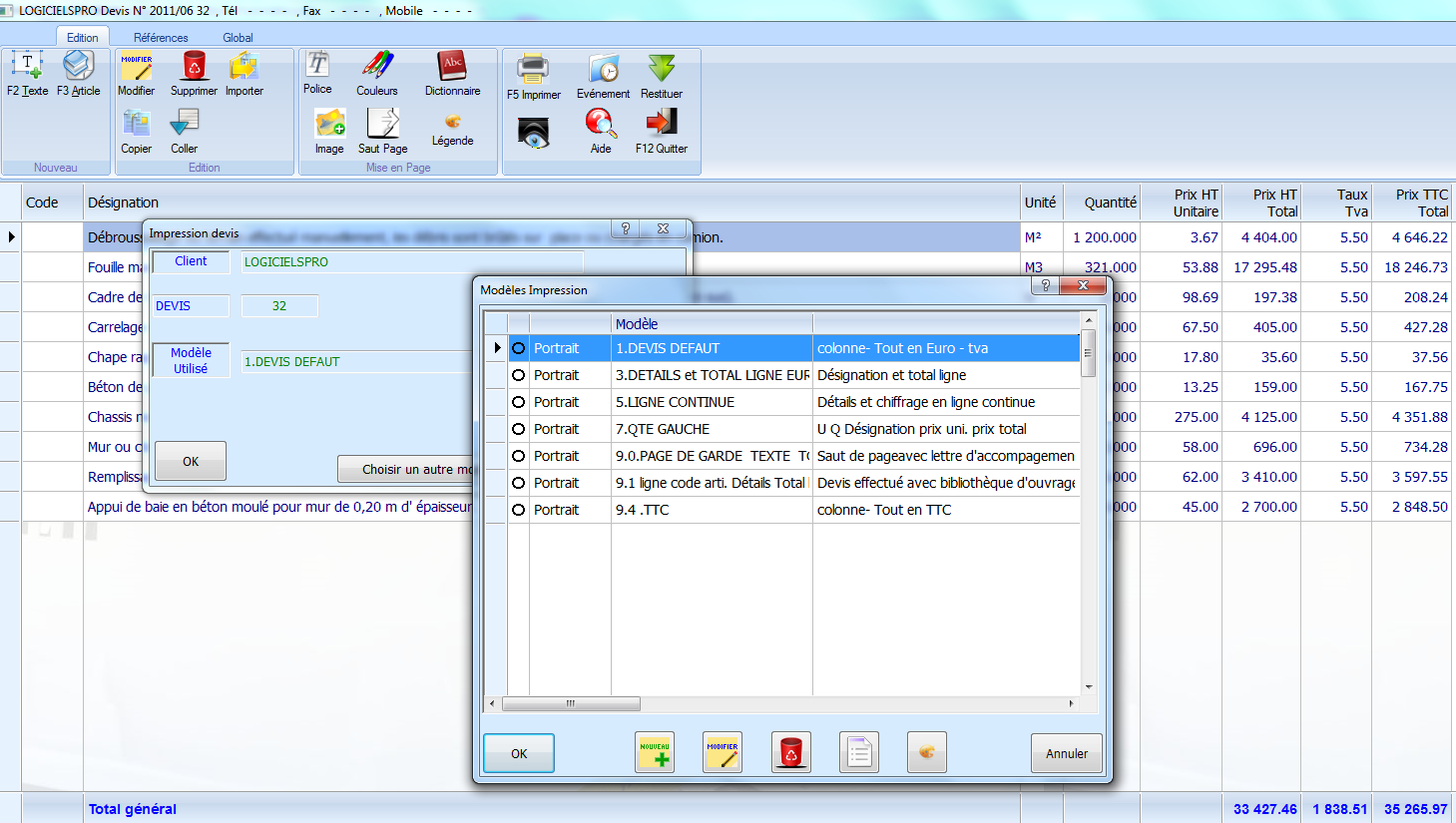The width and height of the screenshot is (1456, 823).
Task: Click the F2 Texte icon
Action: coord(27,68)
